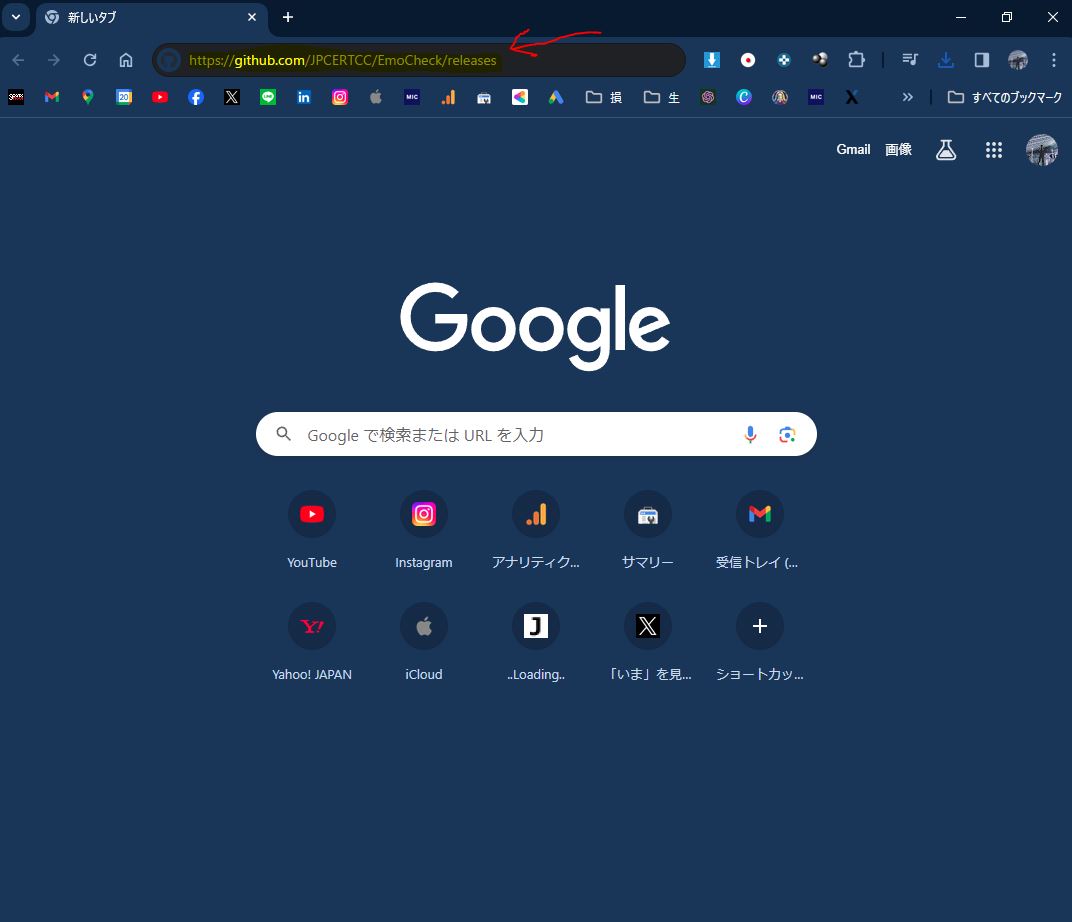Expand hidden bookmarks overflow chevron
The width and height of the screenshot is (1072, 922).
click(908, 97)
